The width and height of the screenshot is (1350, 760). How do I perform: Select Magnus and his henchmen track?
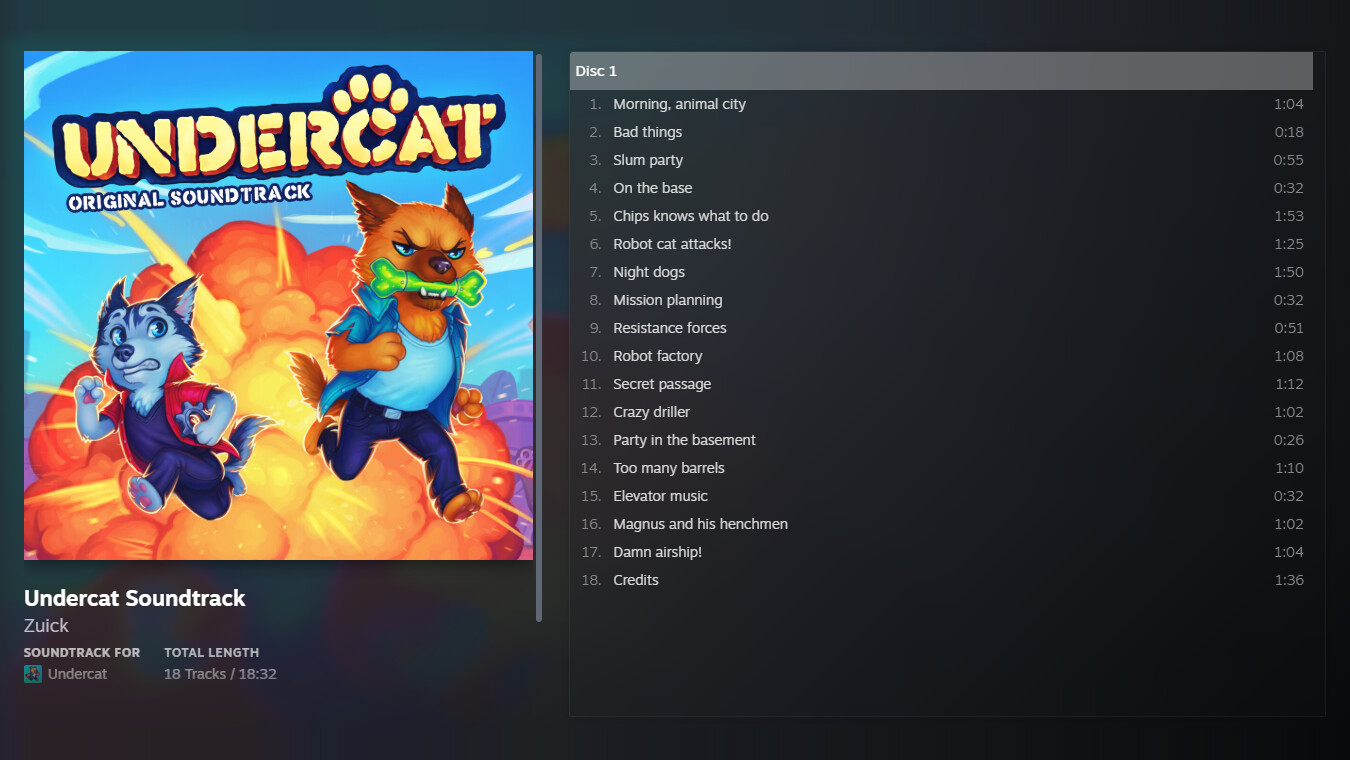(700, 523)
